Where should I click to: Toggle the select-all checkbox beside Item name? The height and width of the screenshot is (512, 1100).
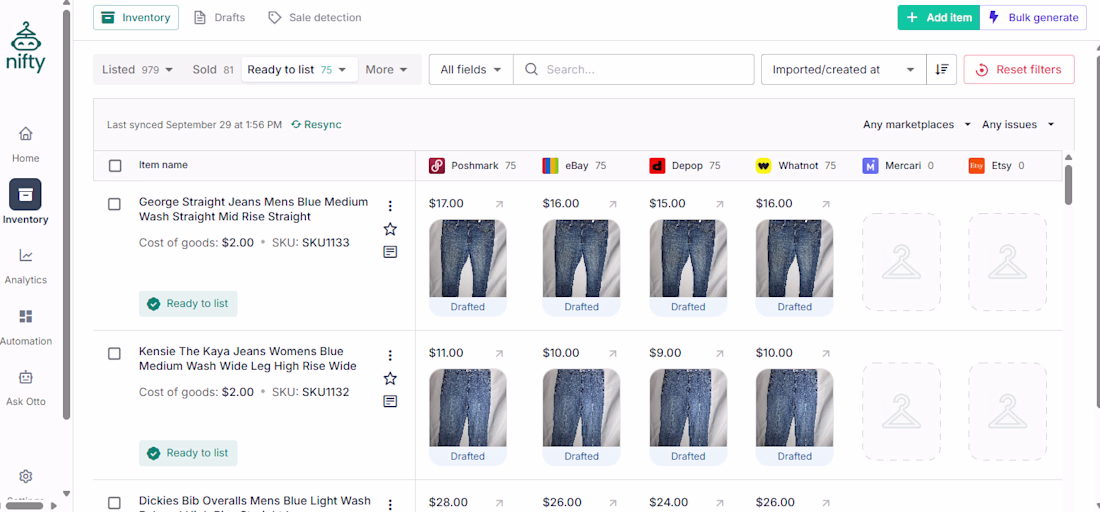click(115, 166)
